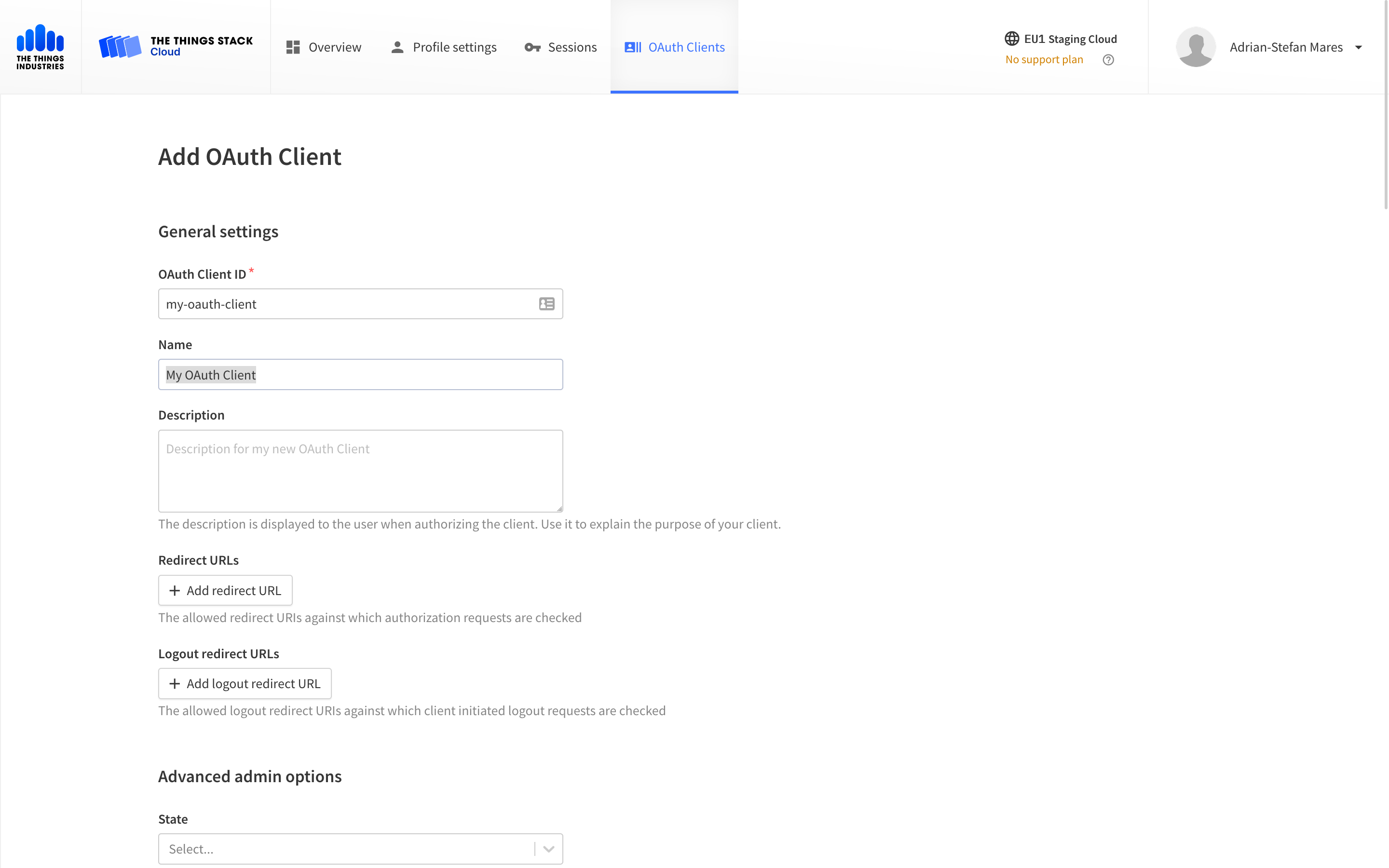Click The Things Industries logo
This screenshot has width=1389, height=868.
tap(40, 46)
